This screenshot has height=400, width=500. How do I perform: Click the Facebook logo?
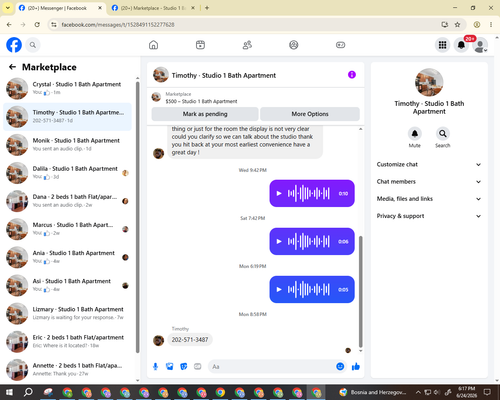[x=14, y=45]
